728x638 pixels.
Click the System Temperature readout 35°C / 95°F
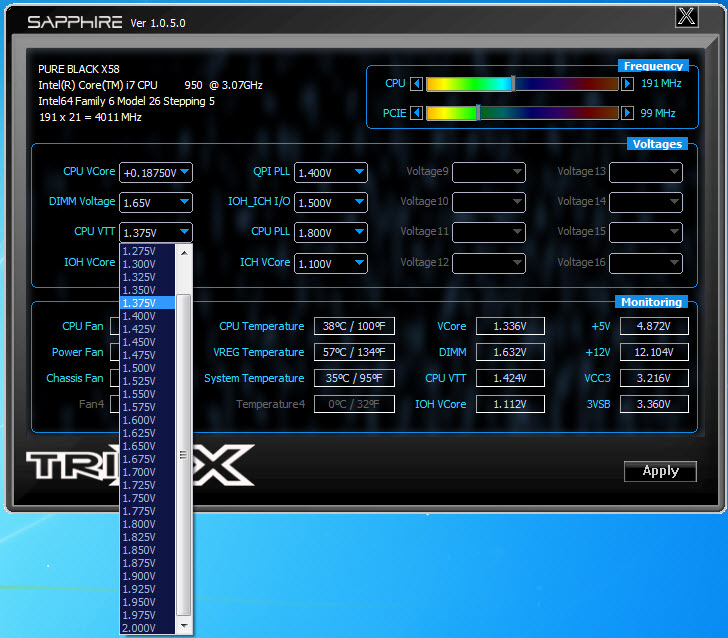(x=354, y=378)
